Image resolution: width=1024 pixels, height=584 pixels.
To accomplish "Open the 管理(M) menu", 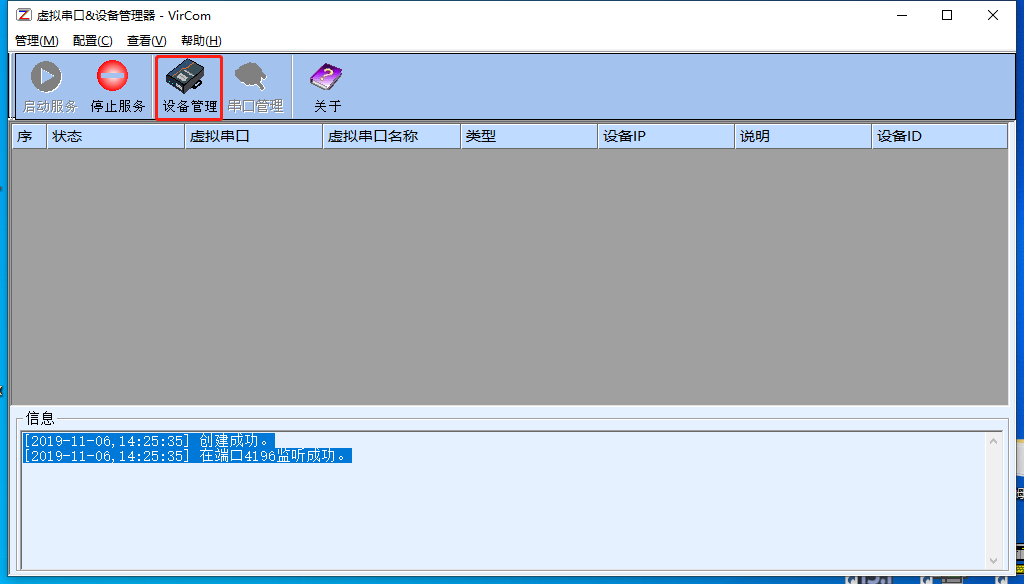I will coord(34,40).
